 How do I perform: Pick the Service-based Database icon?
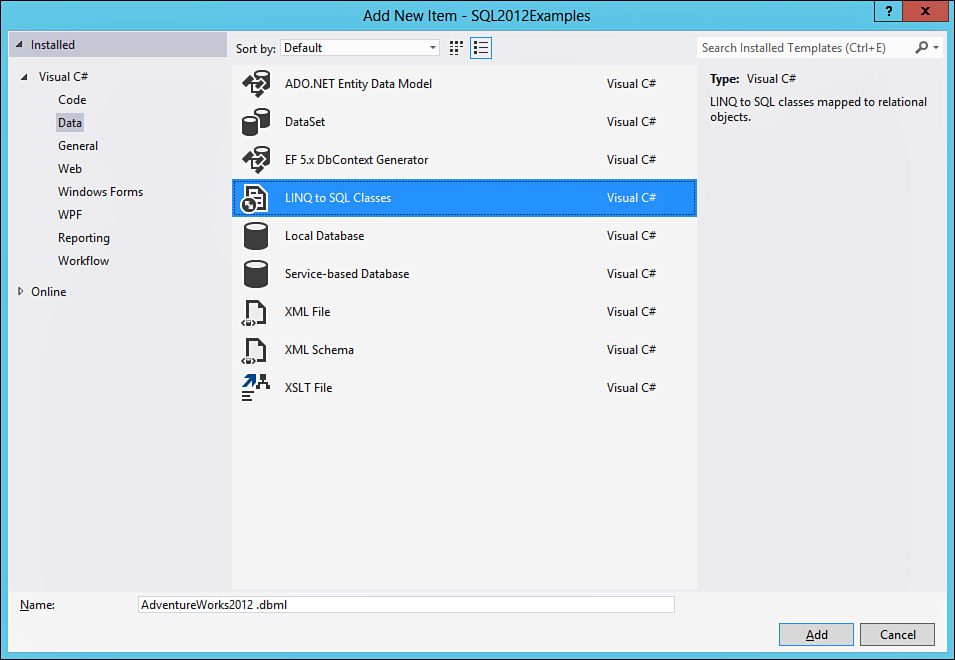(256, 274)
